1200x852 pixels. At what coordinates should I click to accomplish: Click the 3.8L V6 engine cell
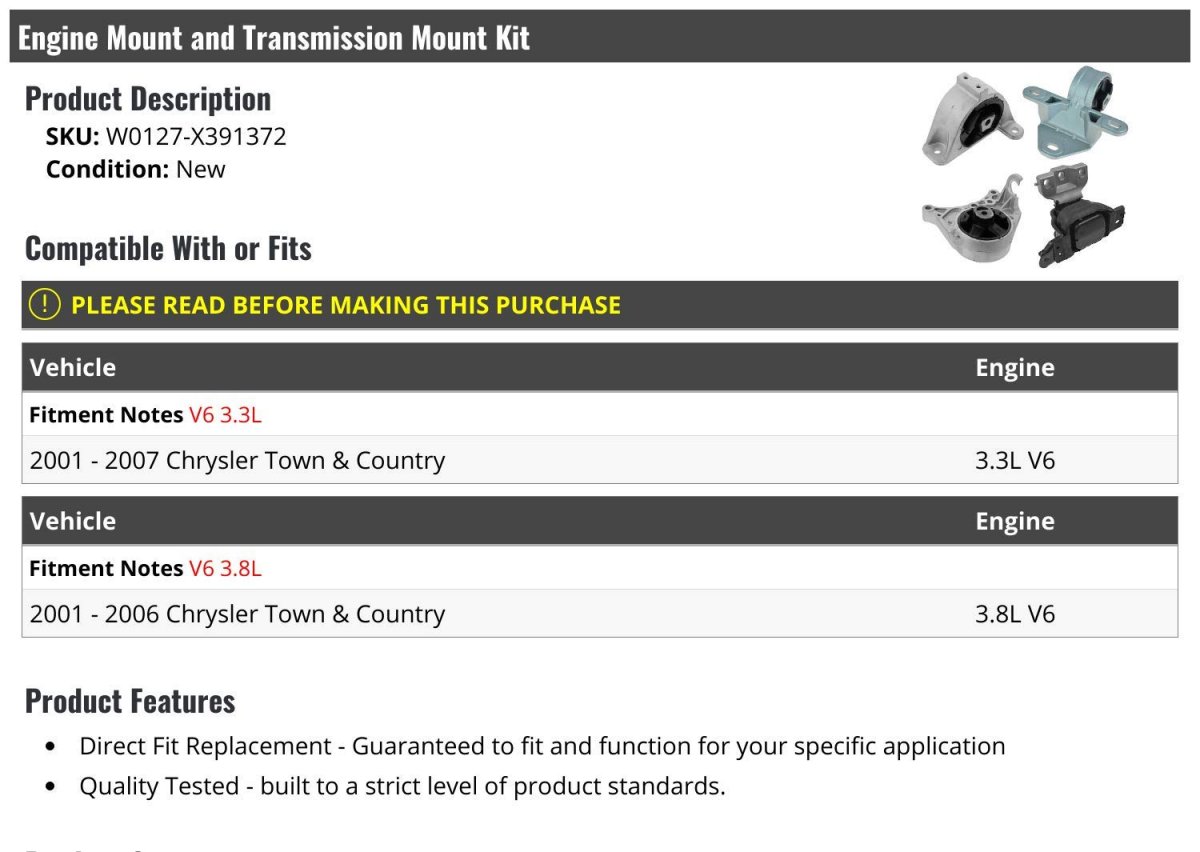1015,615
